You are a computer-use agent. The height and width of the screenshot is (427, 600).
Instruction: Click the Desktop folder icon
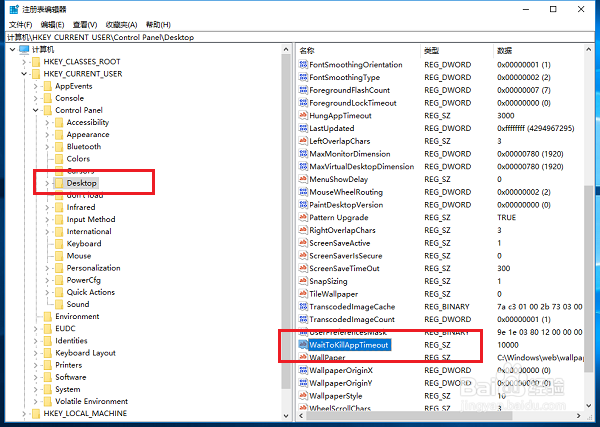click(x=59, y=183)
